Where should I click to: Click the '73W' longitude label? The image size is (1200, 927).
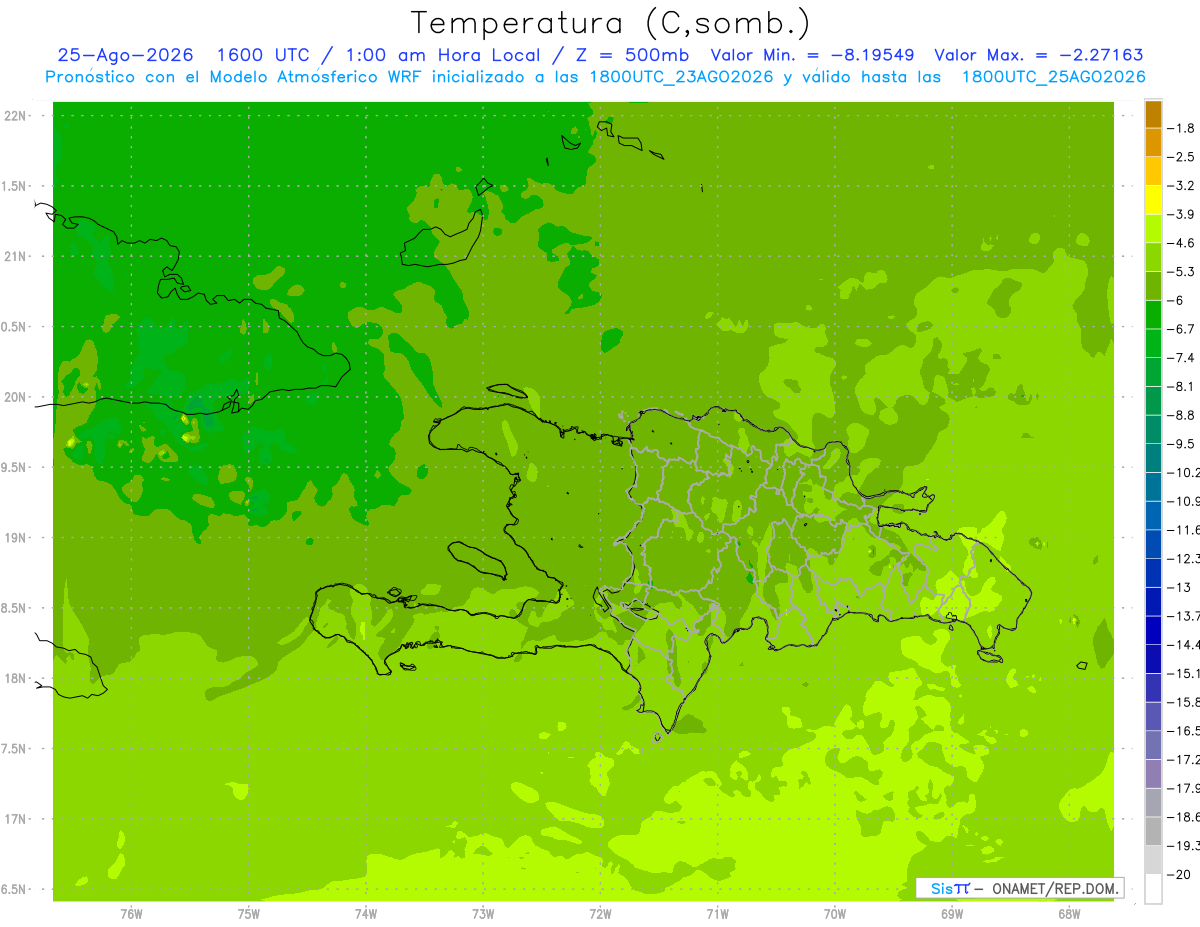483,913
